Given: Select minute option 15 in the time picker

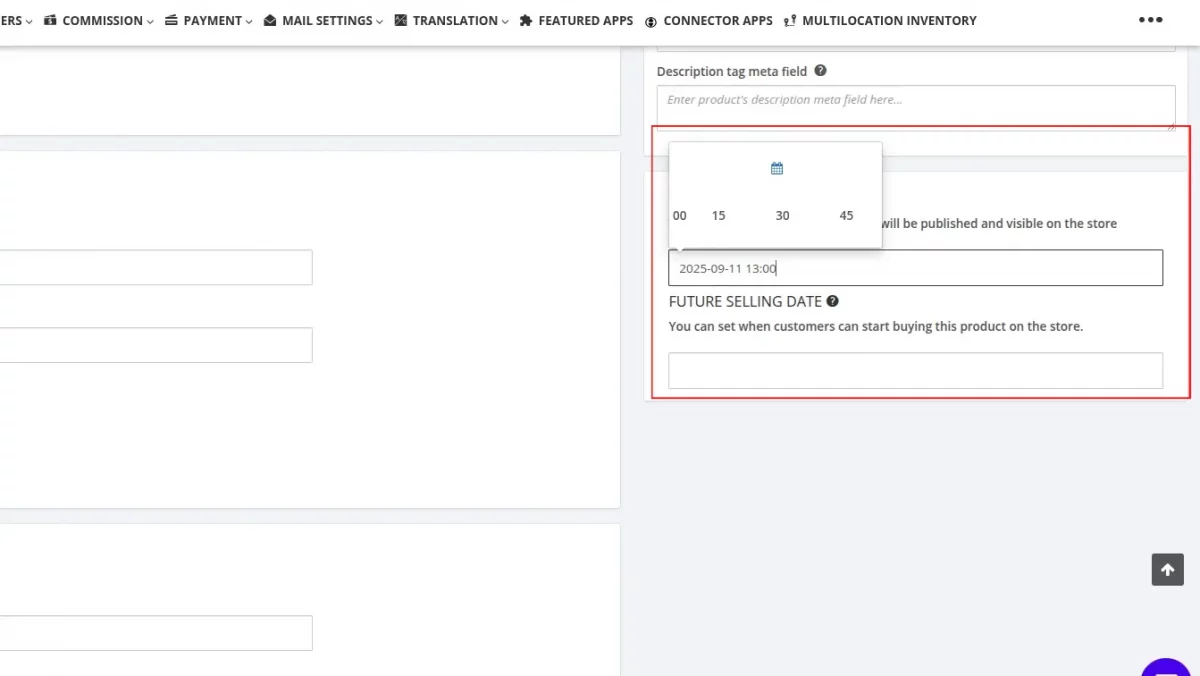Looking at the screenshot, I should 718,215.
